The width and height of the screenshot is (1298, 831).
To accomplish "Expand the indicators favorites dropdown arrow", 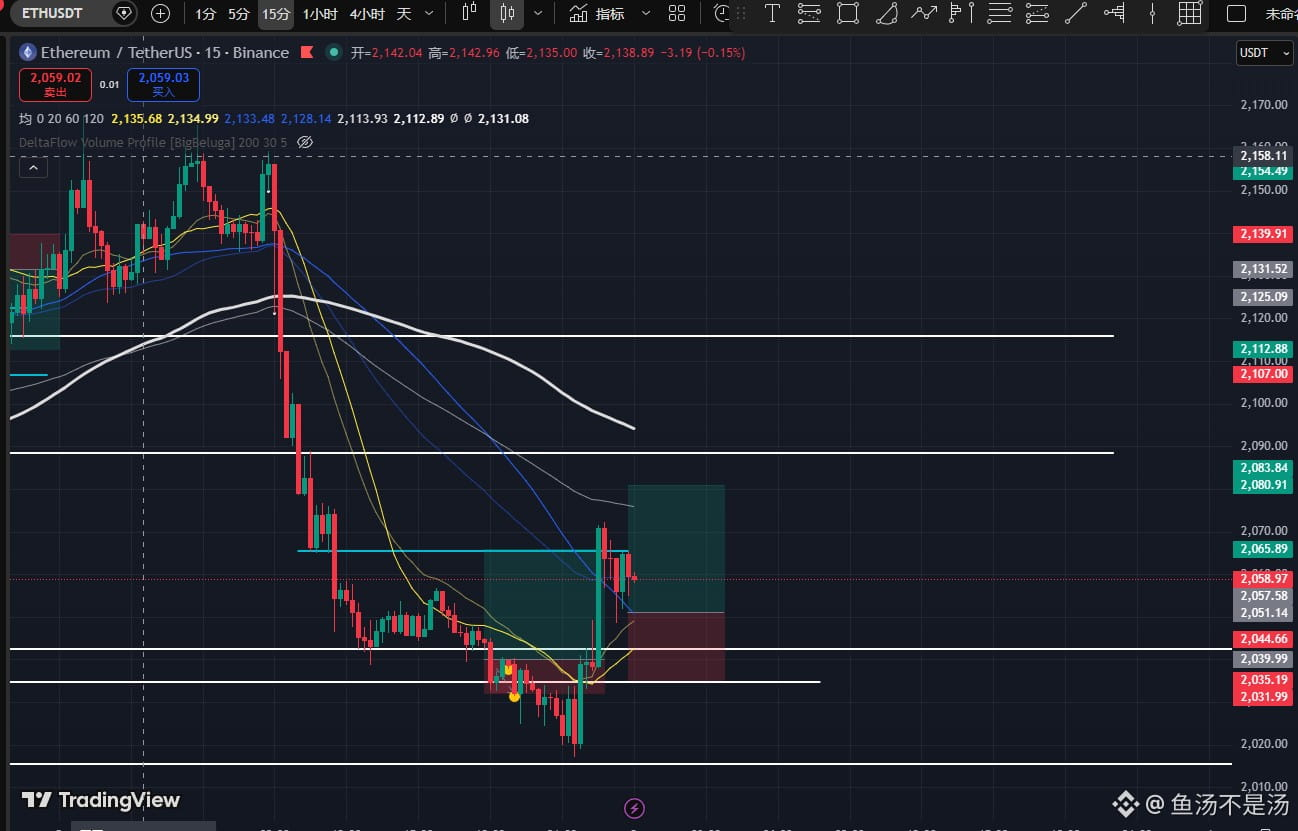I will (645, 14).
